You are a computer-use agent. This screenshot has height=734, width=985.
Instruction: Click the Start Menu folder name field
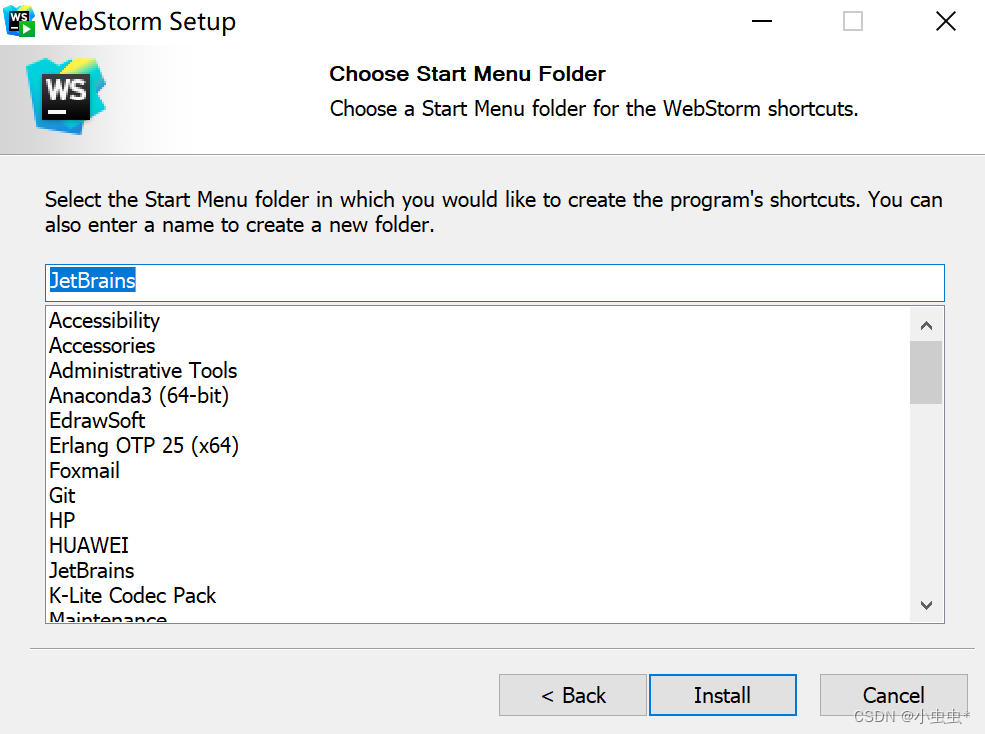tap(494, 283)
